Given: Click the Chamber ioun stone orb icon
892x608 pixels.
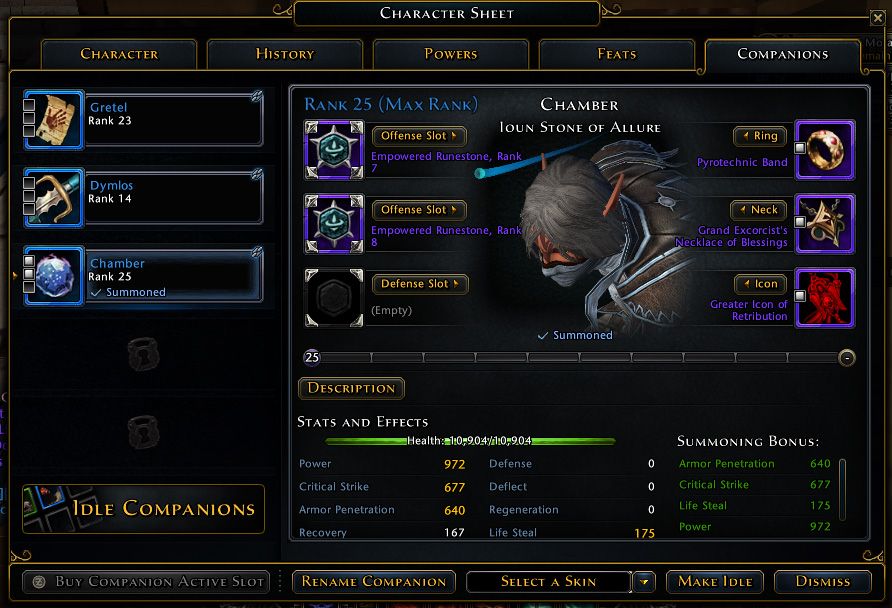Looking at the screenshot, I should coord(55,276).
